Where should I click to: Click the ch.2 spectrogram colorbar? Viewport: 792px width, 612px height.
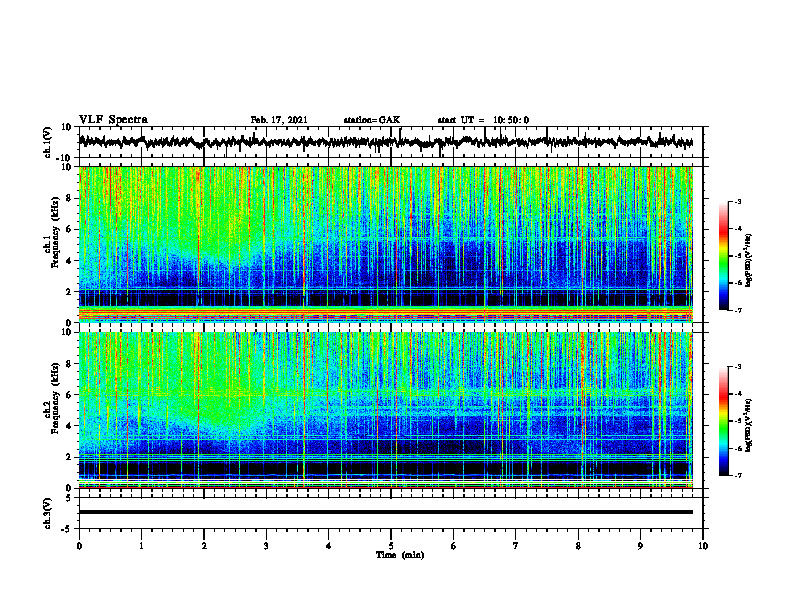click(723, 421)
